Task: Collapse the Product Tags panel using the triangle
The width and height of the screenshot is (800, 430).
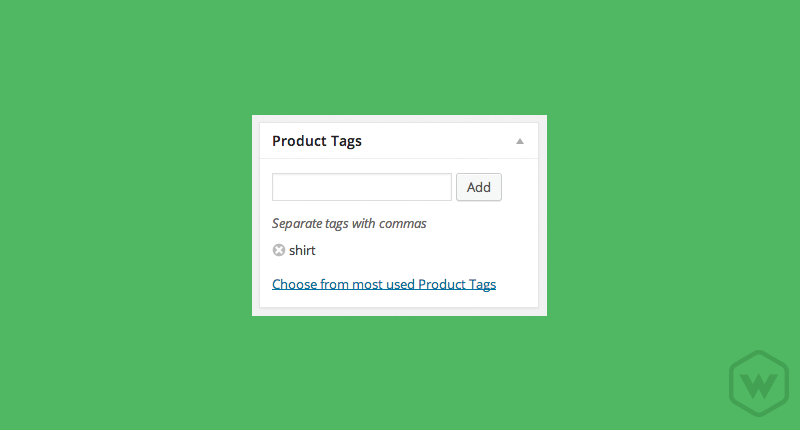Action: click(x=519, y=141)
